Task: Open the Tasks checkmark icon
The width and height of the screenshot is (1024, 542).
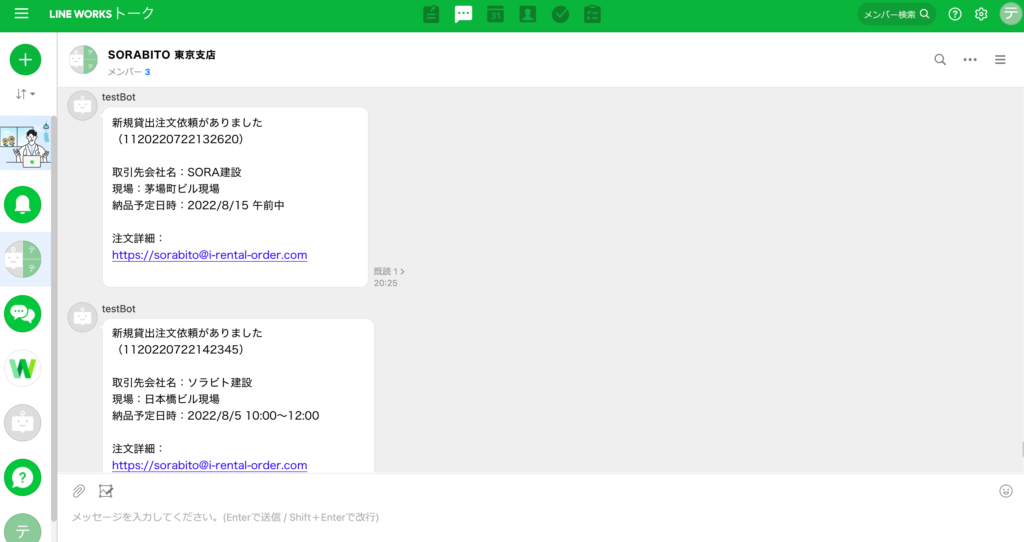Action: point(560,14)
